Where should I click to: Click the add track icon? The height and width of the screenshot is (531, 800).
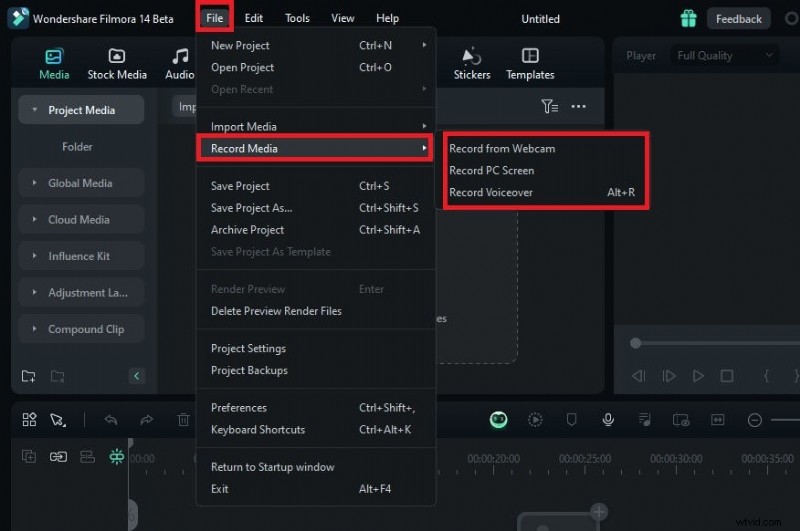pos(29,457)
